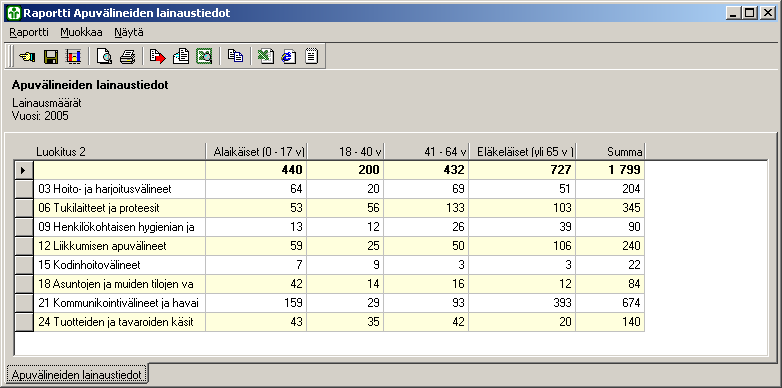Select row header of 21 Kommunikointivälineet
782x388 pixels.
pos(24,303)
